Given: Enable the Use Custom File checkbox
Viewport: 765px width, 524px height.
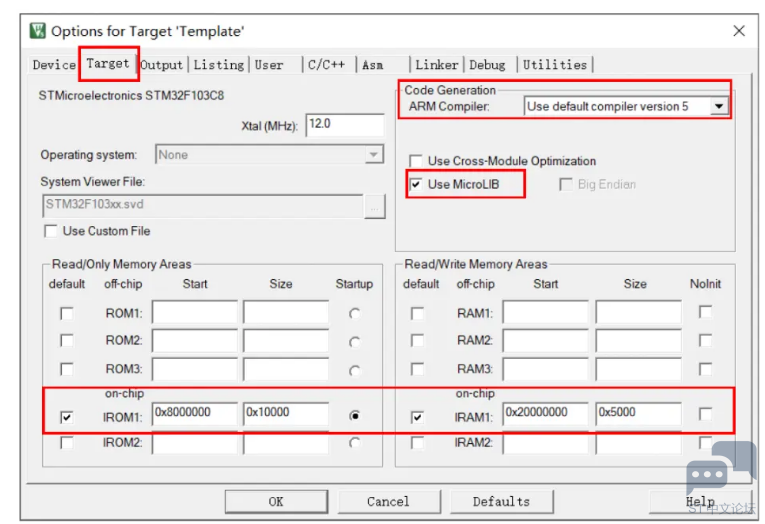Looking at the screenshot, I should click(50, 231).
